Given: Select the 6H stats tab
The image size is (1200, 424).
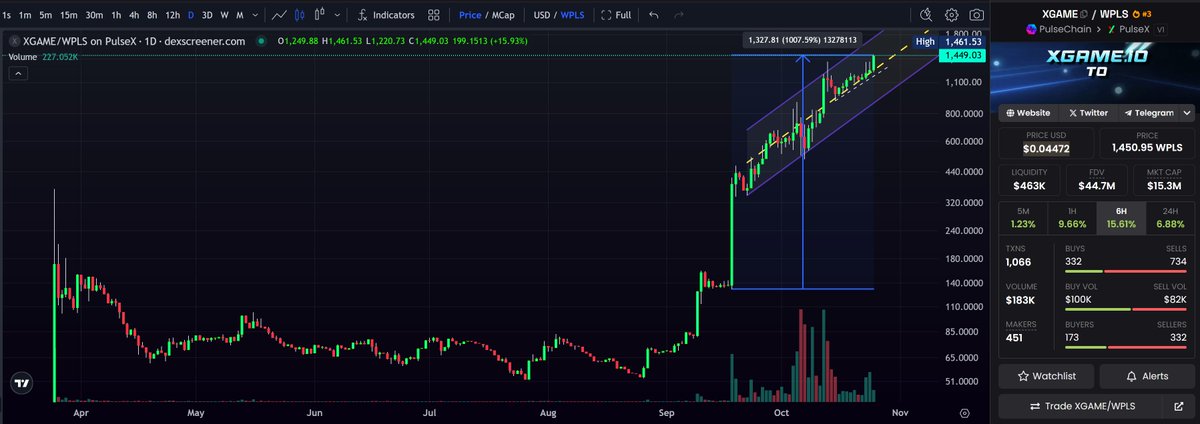Looking at the screenshot, I should click(x=1120, y=216).
